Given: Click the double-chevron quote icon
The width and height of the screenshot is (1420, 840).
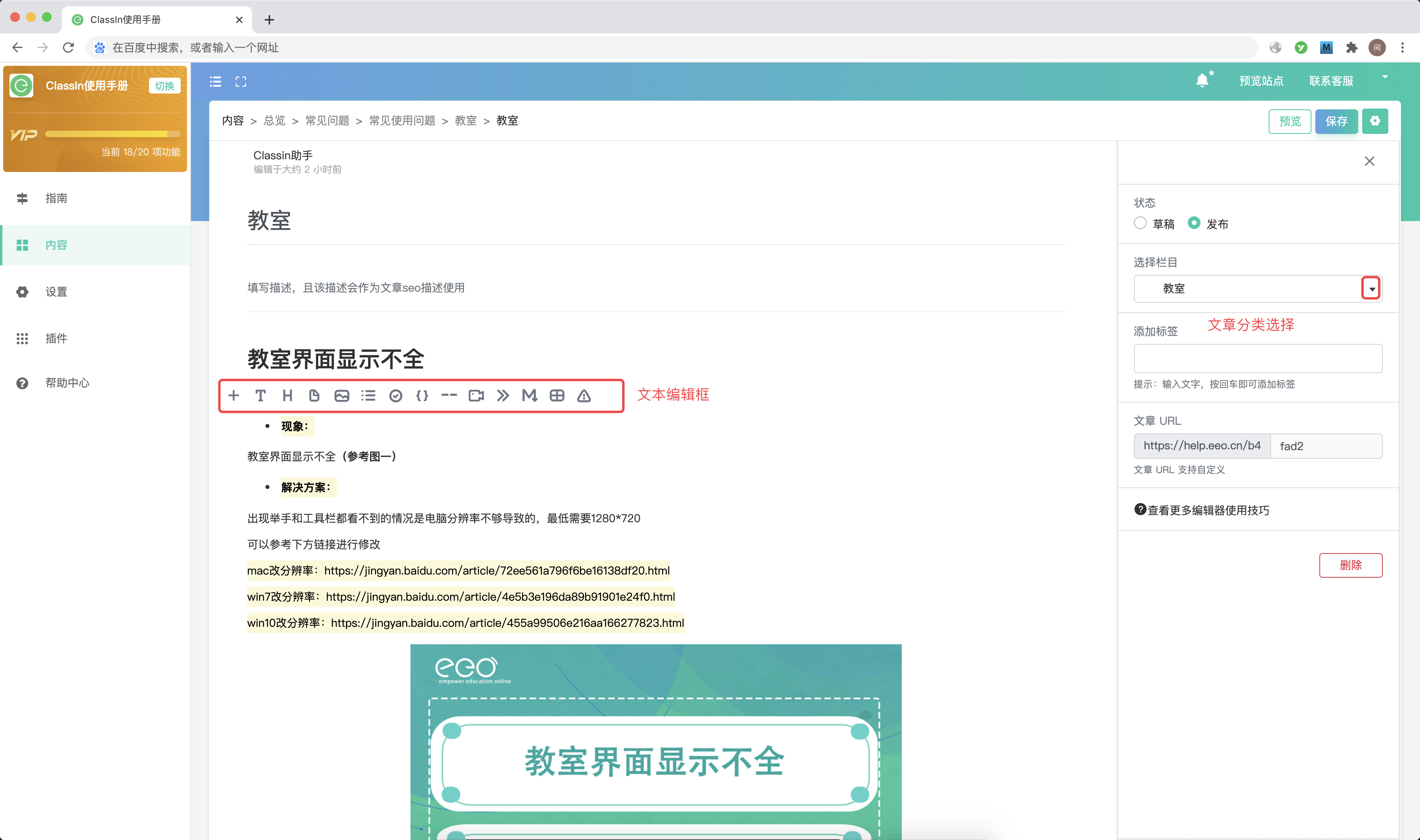Looking at the screenshot, I should (503, 396).
